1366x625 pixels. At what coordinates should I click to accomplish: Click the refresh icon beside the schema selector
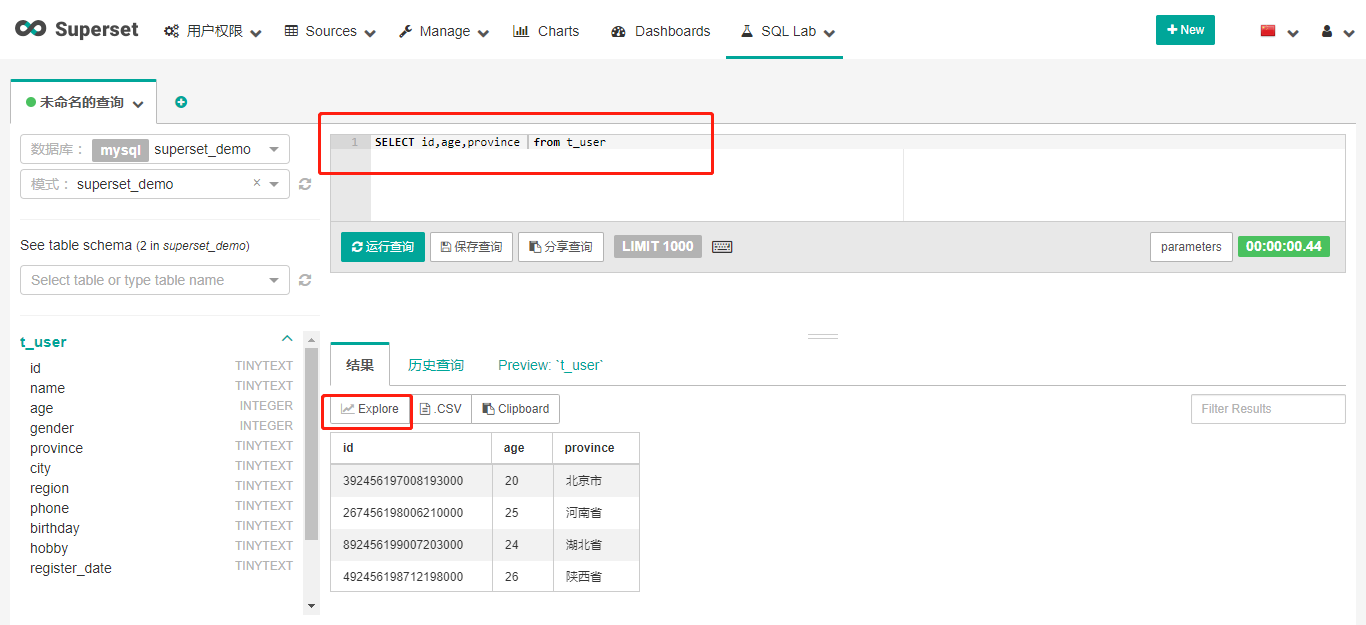click(305, 184)
